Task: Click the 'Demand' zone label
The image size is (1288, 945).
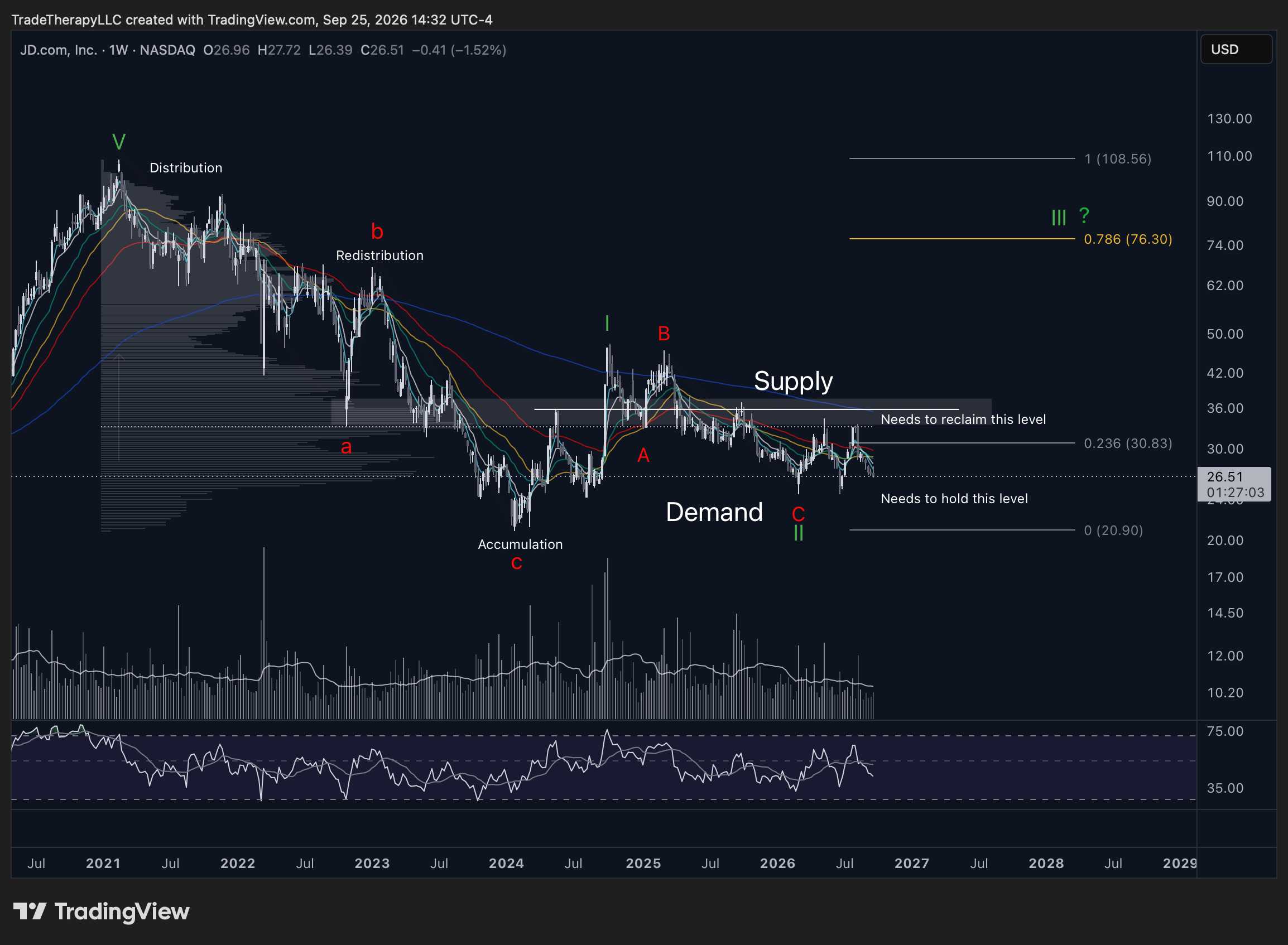Action: [x=714, y=512]
